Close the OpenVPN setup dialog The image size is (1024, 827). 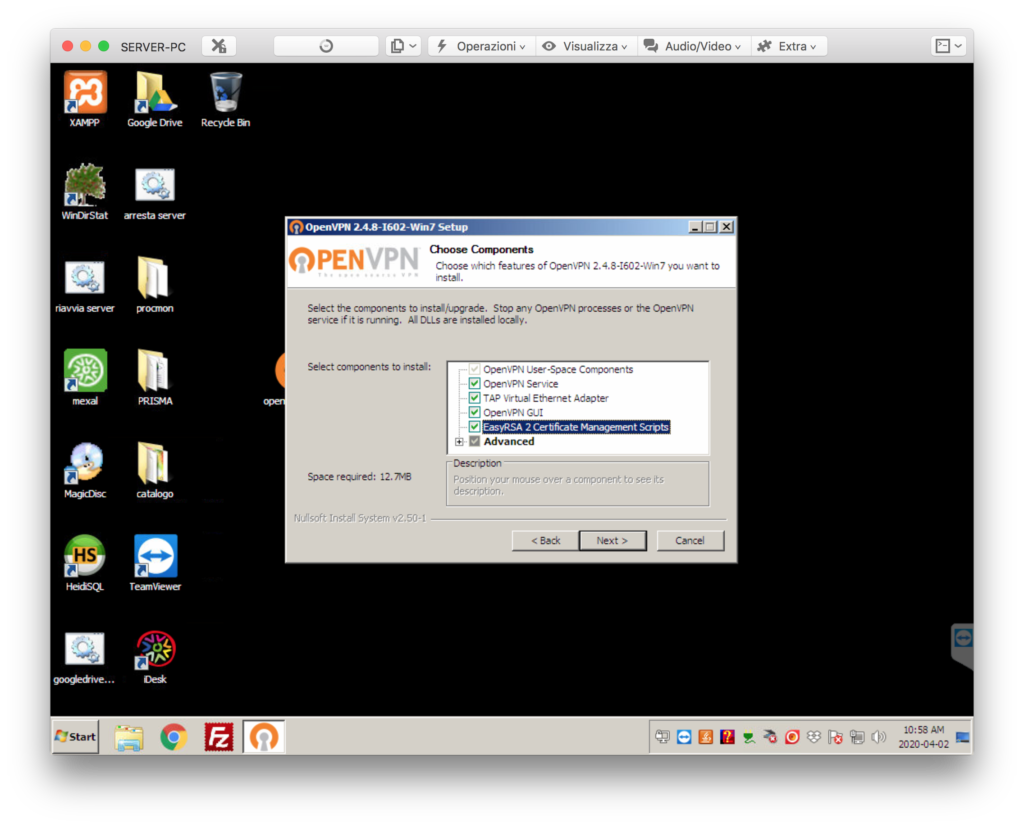726,227
